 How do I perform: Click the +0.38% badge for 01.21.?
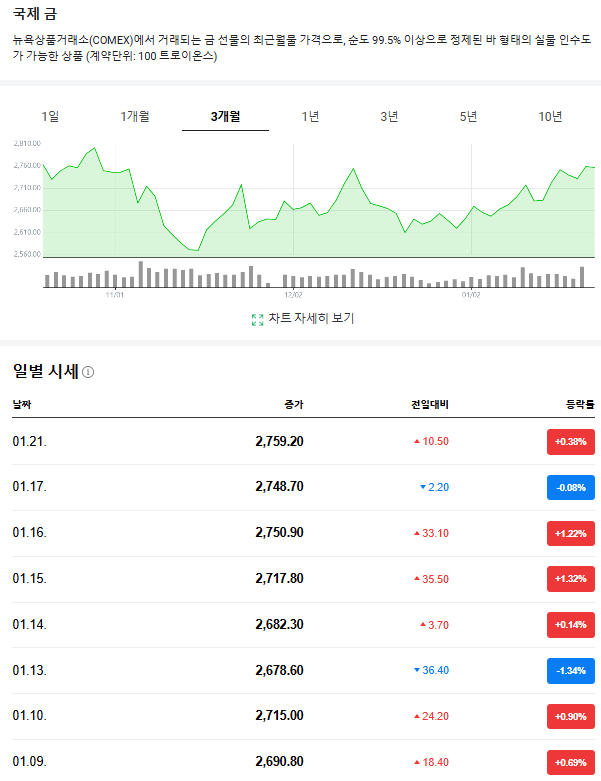pos(571,441)
